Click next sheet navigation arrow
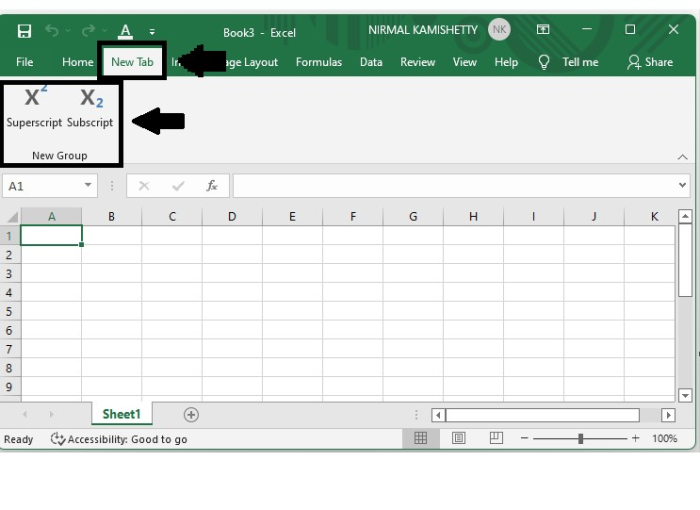Screen dimensions: 700x510 [x=51, y=414]
